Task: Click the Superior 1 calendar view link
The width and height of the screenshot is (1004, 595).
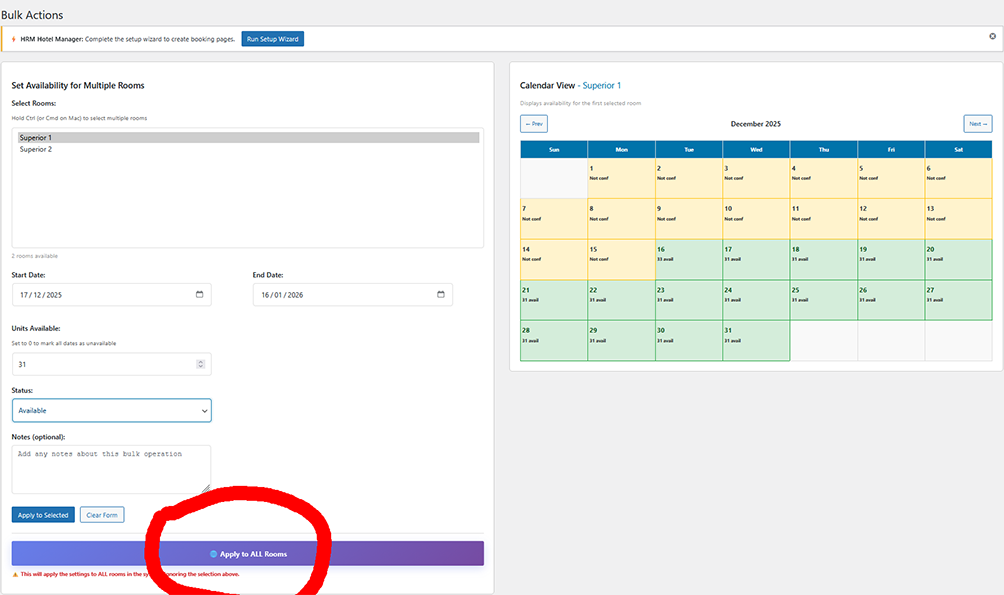Action: (x=601, y=85)
